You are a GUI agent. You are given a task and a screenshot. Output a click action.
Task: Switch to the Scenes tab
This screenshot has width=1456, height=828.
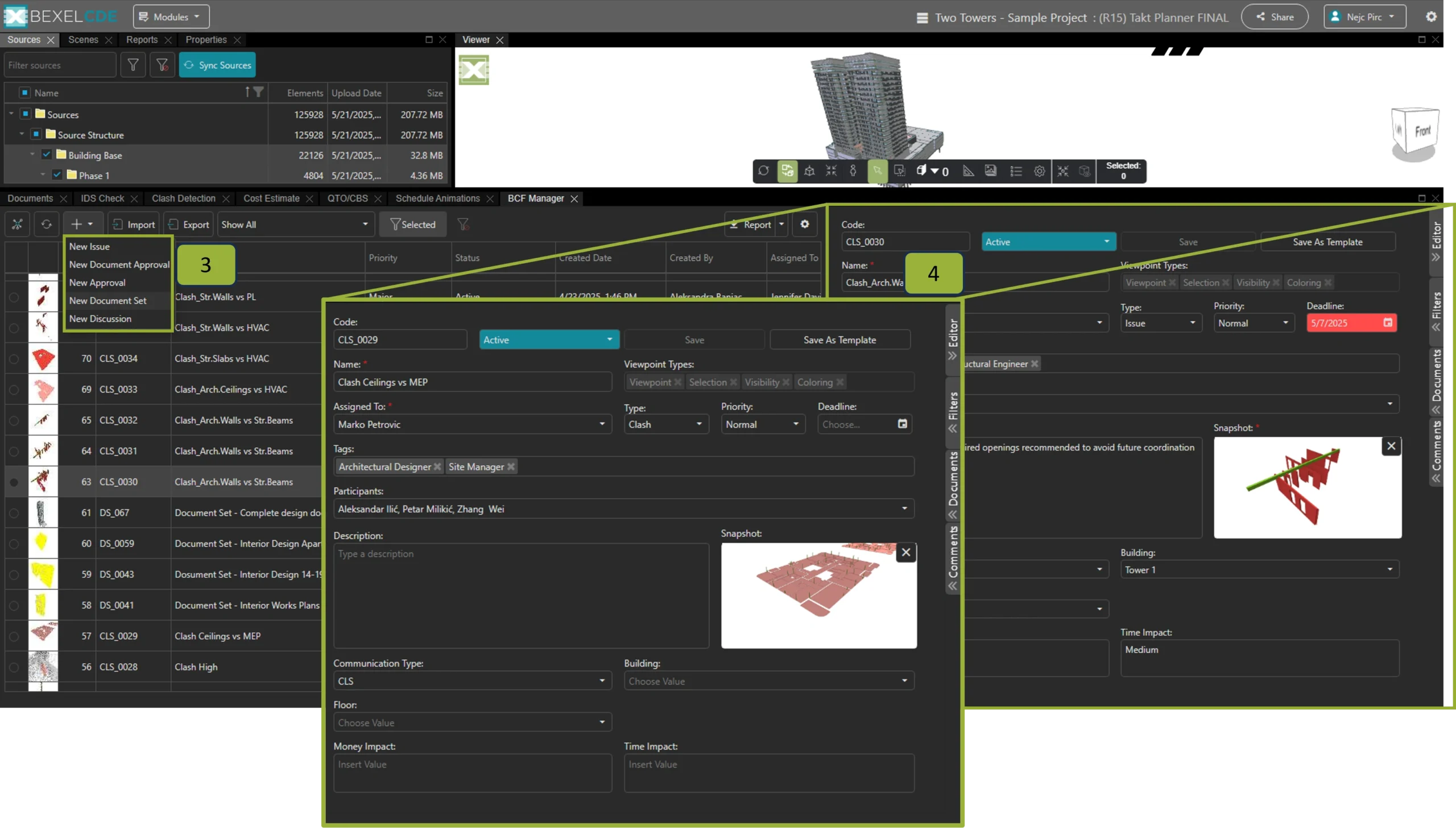[x=83, y=39]
